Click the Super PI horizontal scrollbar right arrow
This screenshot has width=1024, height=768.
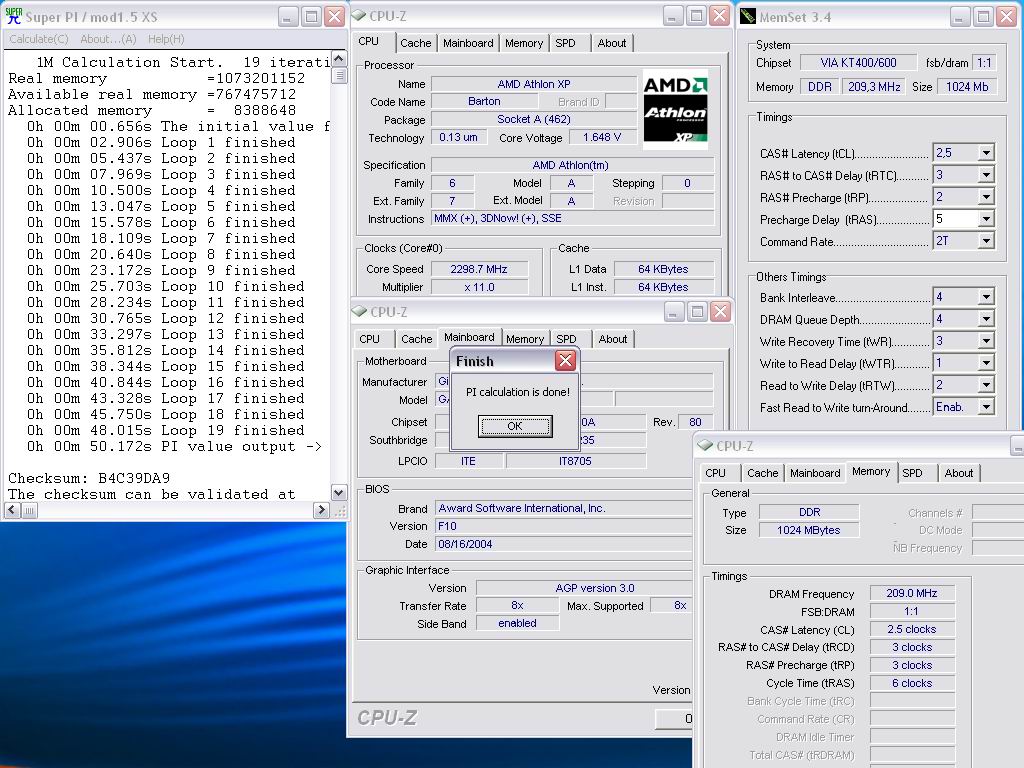pos(321,510)
